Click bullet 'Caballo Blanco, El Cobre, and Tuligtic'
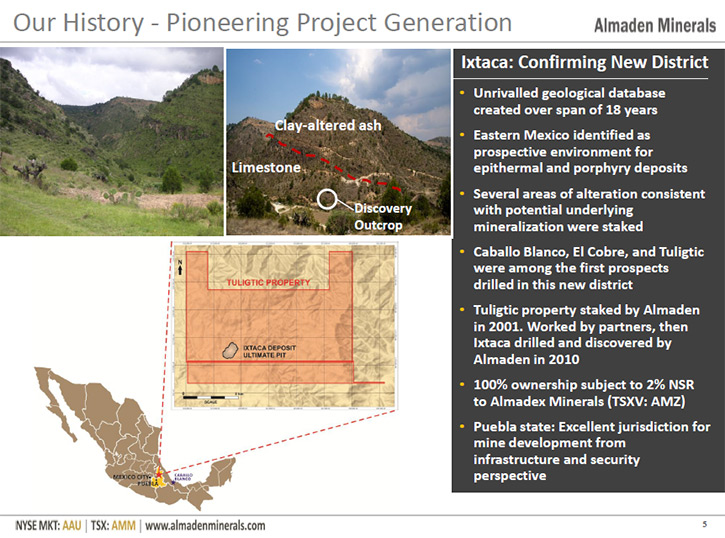Screen dimensions: 725x538 tap(588, 268)
